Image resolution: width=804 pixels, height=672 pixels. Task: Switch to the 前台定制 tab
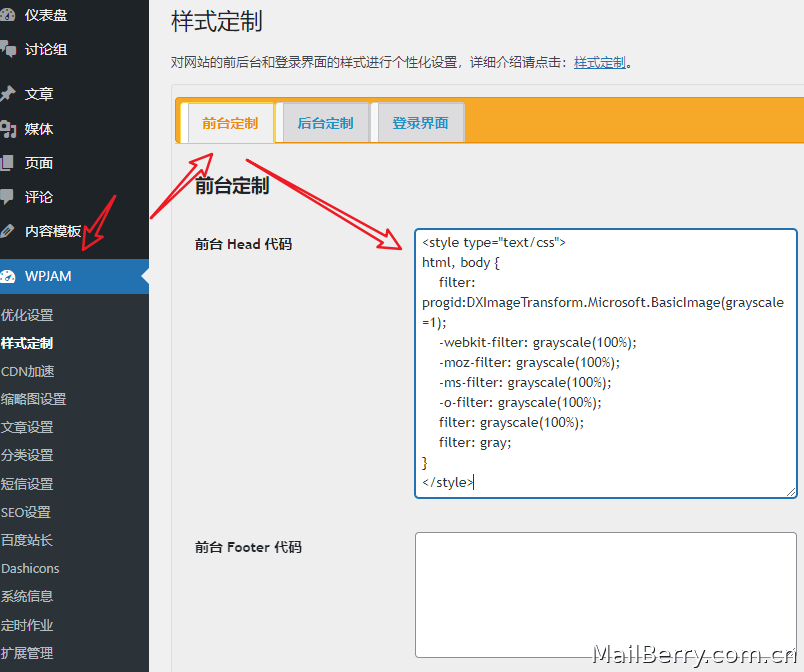[230, 123]
